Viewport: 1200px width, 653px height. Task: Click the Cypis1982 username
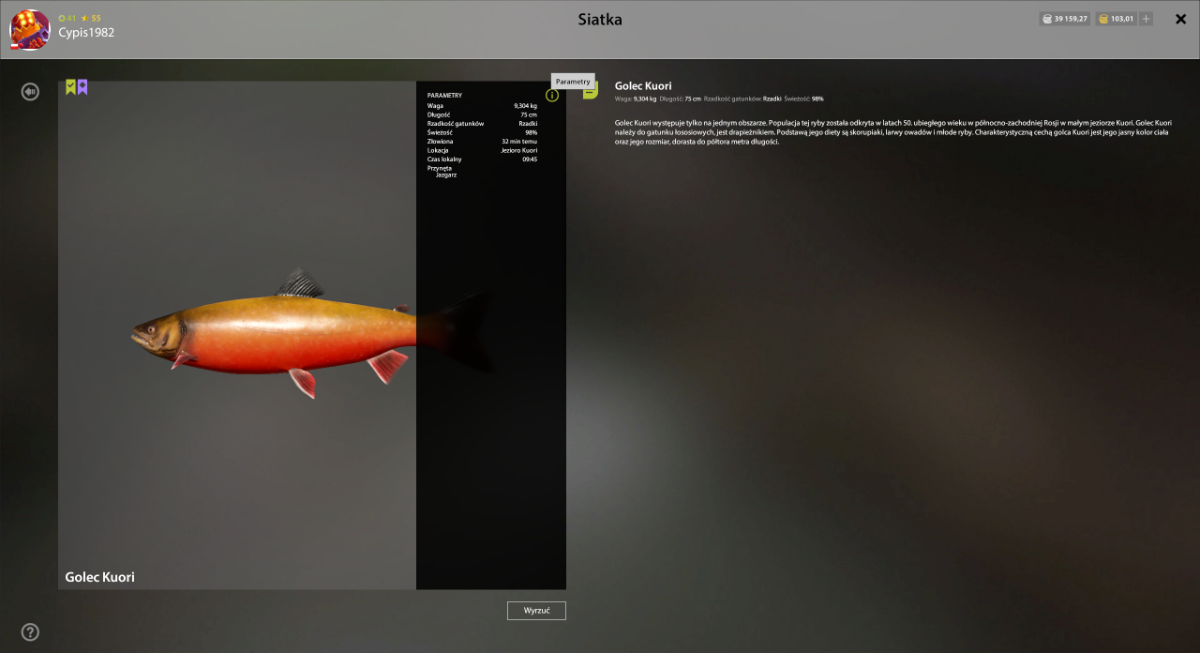(86, 33)
